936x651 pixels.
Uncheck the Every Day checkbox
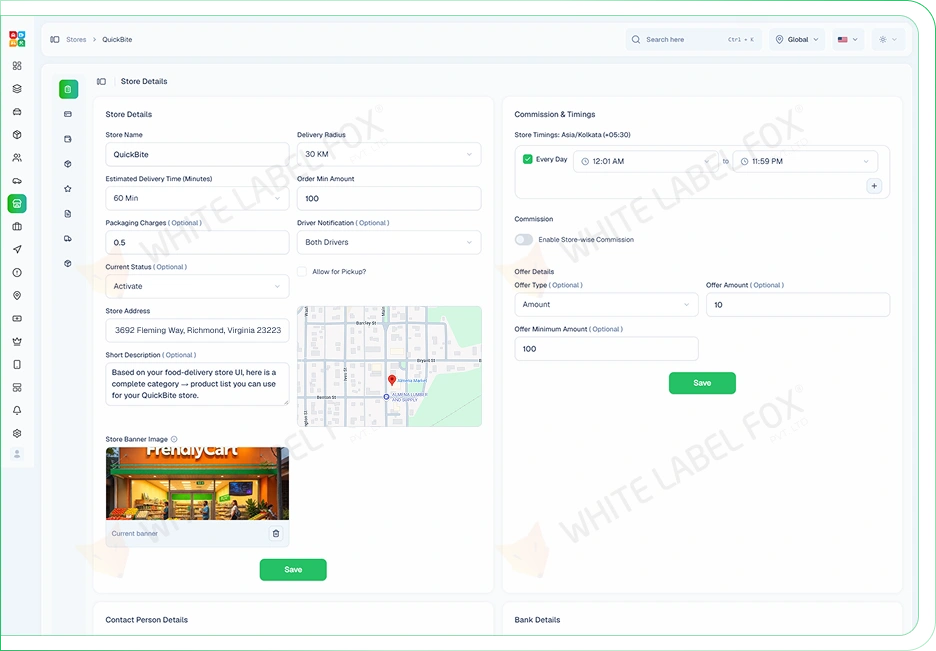pyautogui.click(x=528, y=159)
